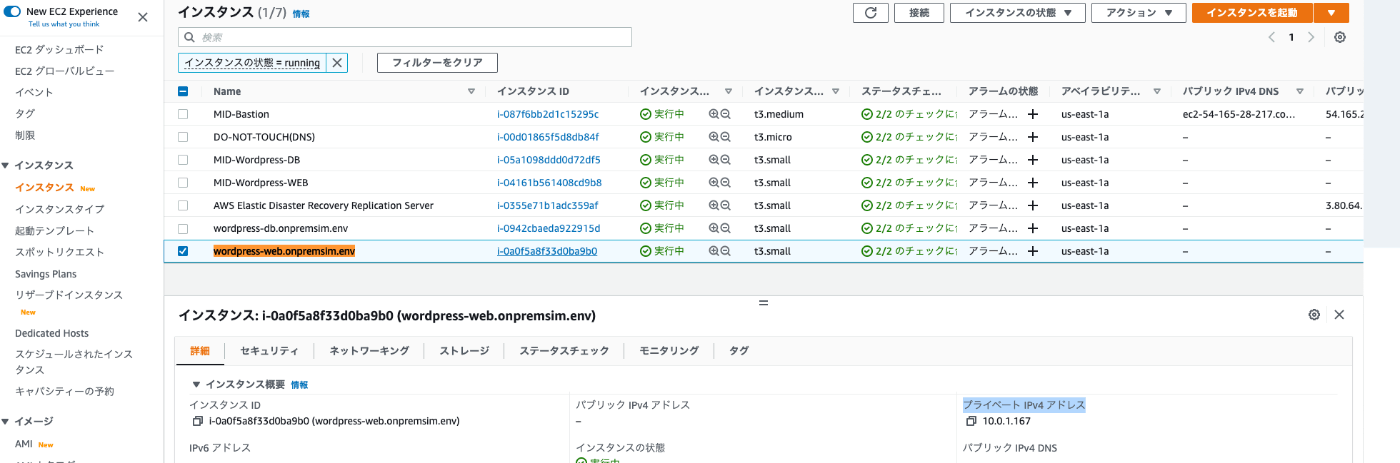The width and height of the screenshot is (1400, 463).
Task: Open table preferences gear icon
Action: click(x=1340, y=37)
